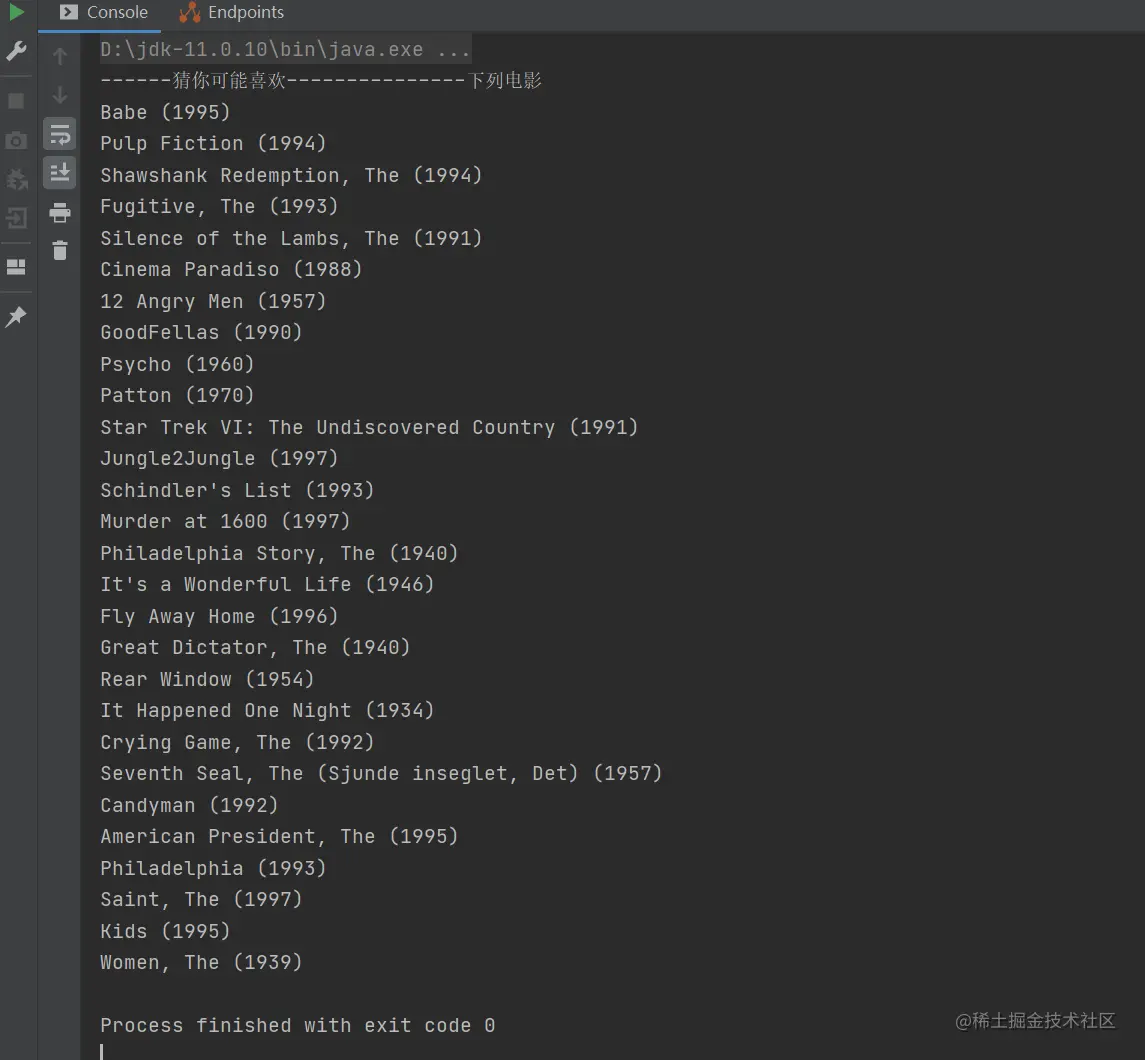The image size is (1145, 1060).
Task: Click 'Silence of the Lambs, The (1991)'
Action: coord(291,239)
